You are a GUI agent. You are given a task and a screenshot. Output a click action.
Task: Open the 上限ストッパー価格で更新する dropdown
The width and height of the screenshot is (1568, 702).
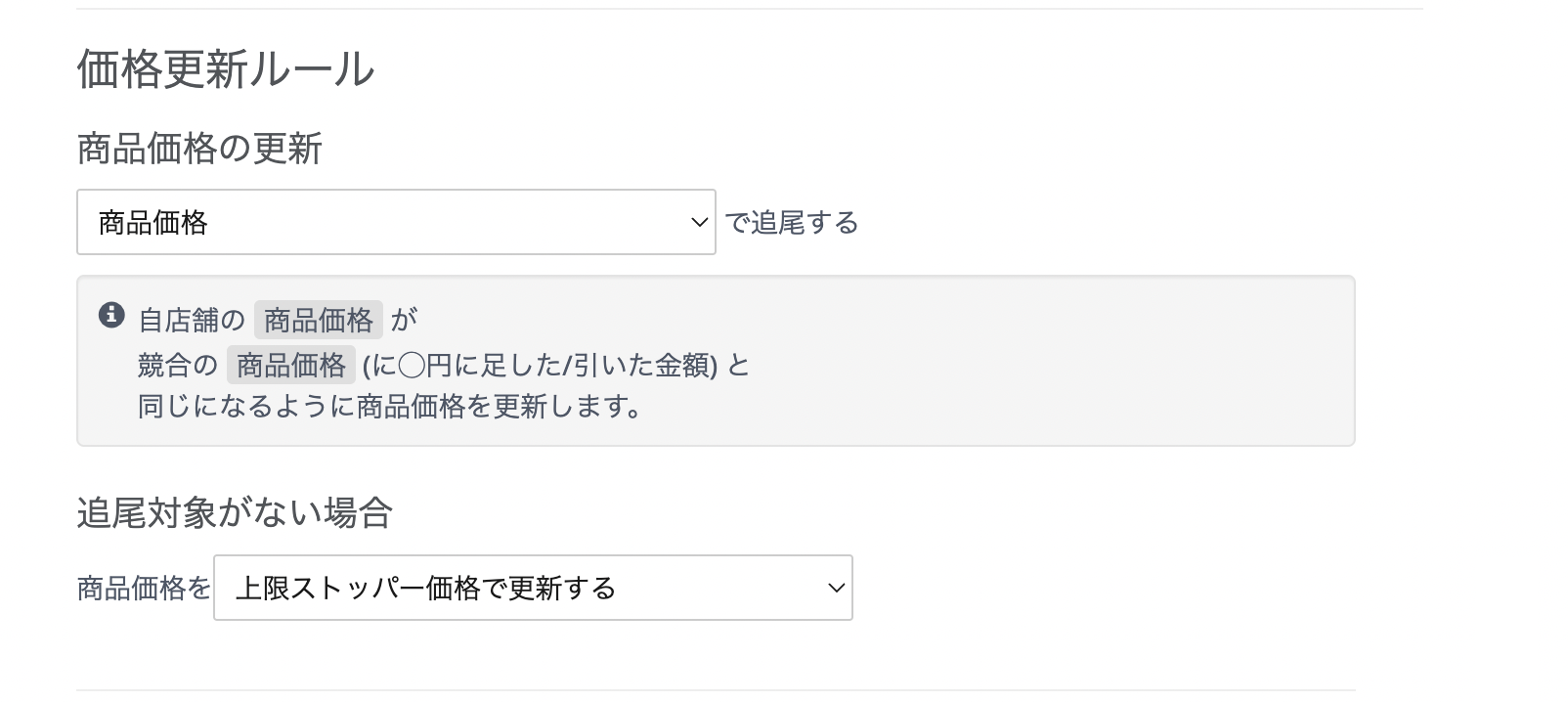point(532,588)
